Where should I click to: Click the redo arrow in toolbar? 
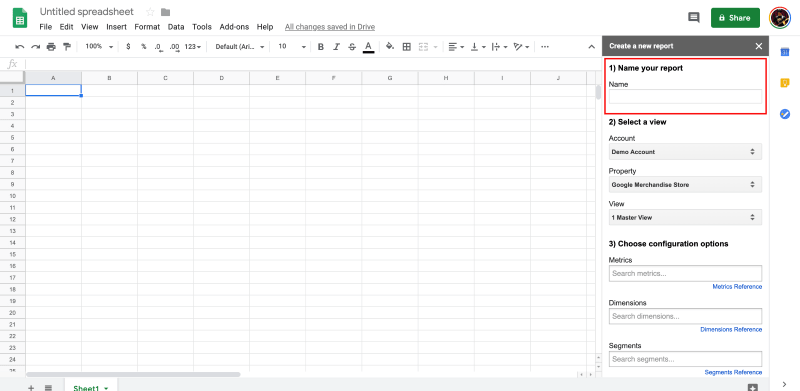coord(35,46)
